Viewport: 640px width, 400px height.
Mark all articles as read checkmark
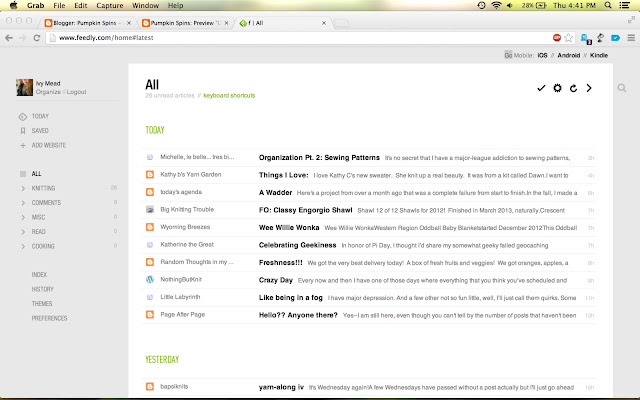click(x=541, y=88)
